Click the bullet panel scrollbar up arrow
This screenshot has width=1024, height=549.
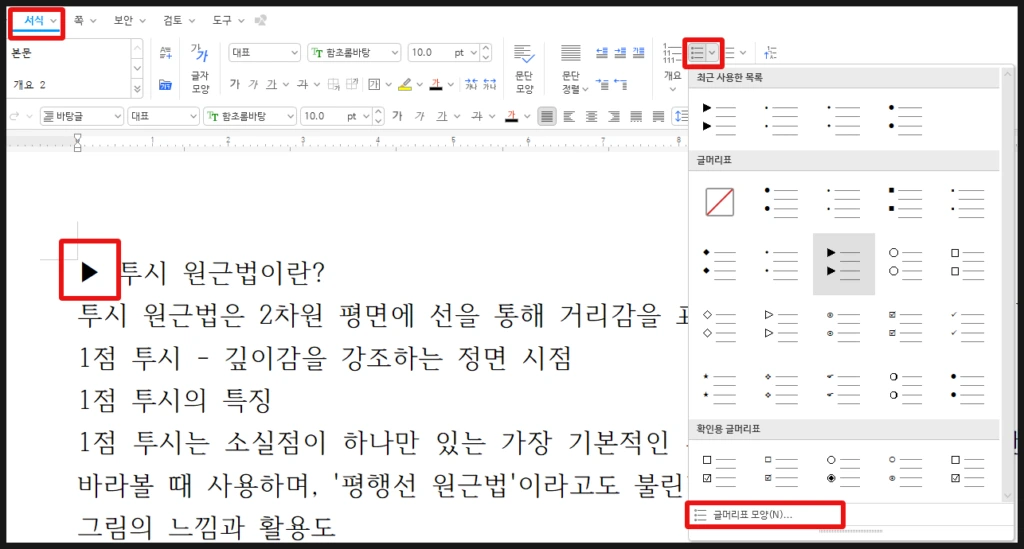pyautogui.click(x=1006, y=73)
